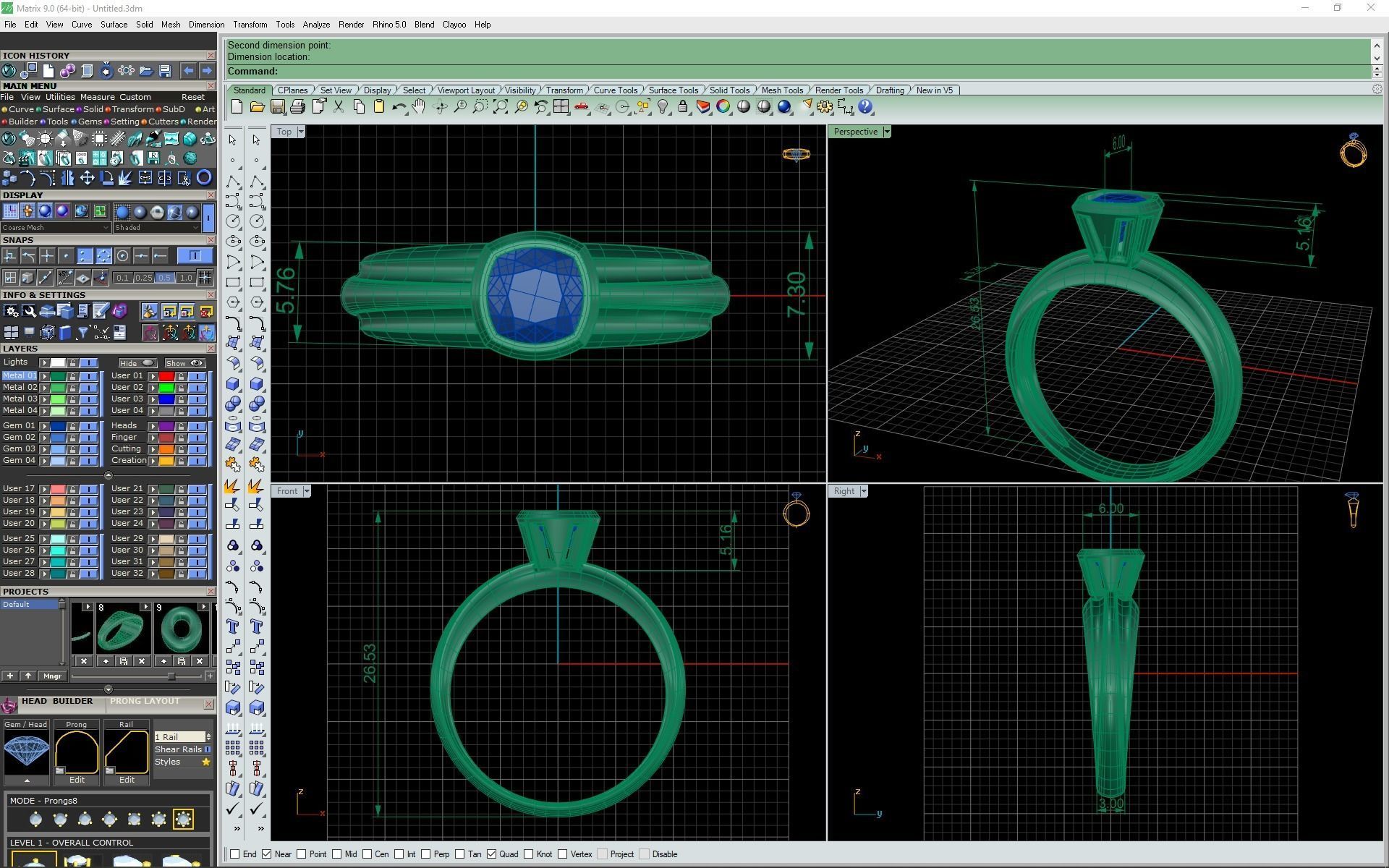Select the Text T tool in left toolbar
Image resolution: width=1389 pixels, height=868 pixels.
(x=233, y=626)
